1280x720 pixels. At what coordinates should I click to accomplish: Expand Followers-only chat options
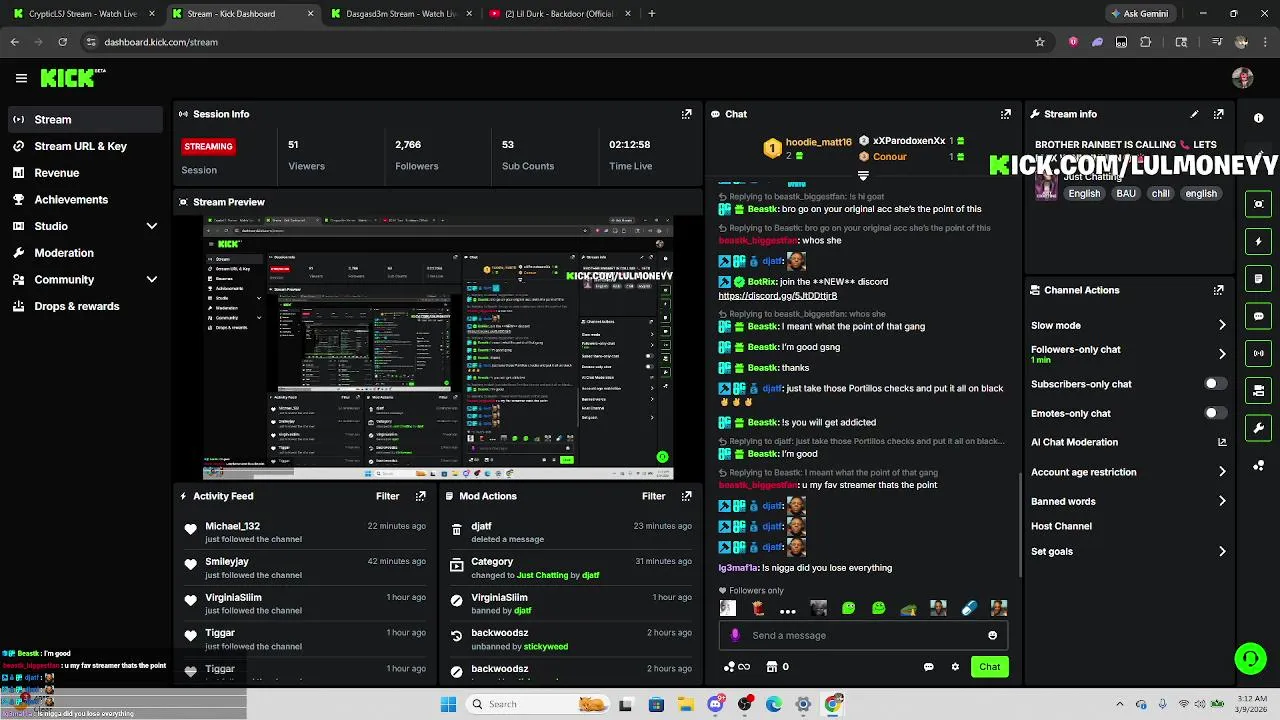(x=1222, y=354)
